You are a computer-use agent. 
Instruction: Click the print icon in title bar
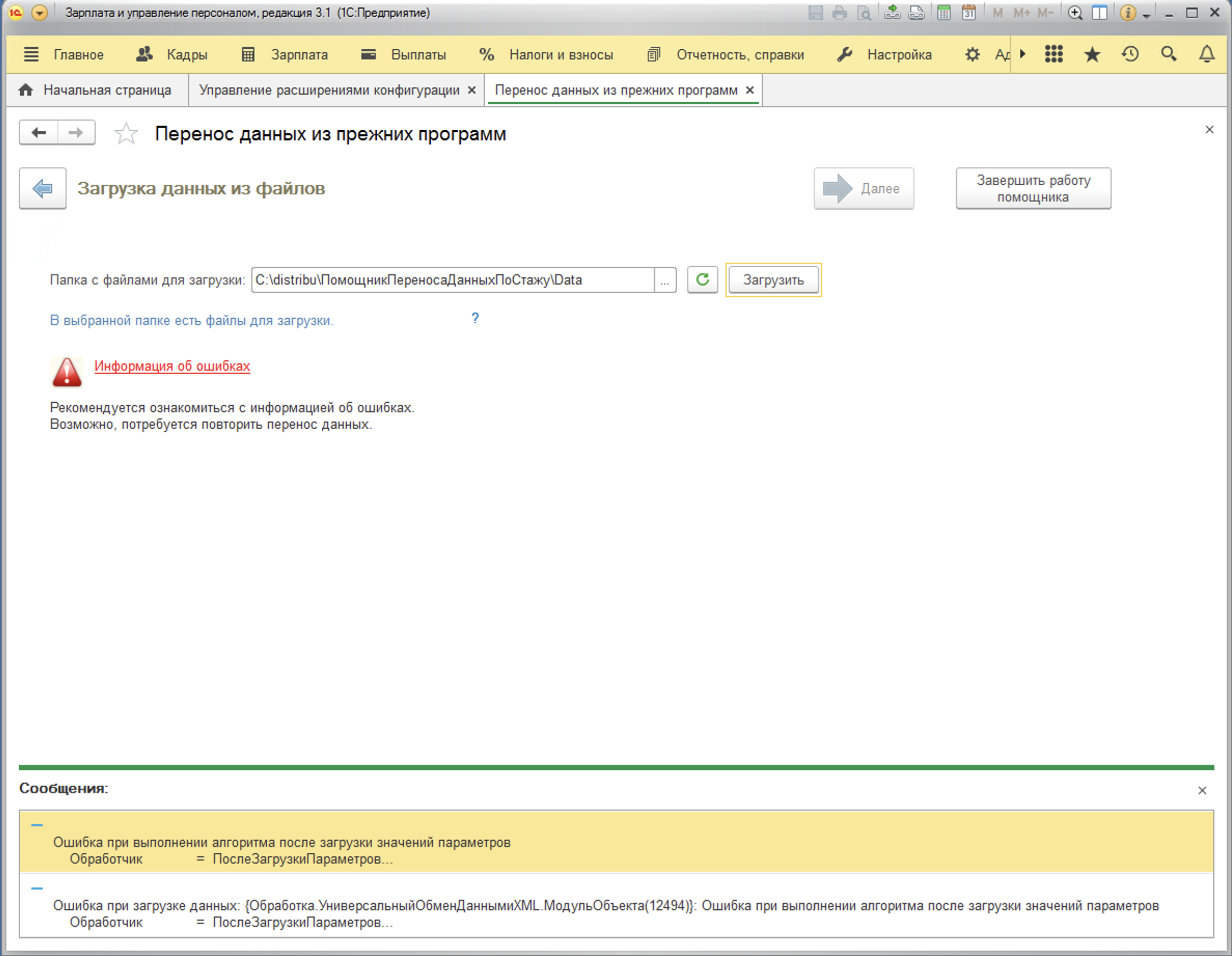pyautogui.click(x=839, y=12)
